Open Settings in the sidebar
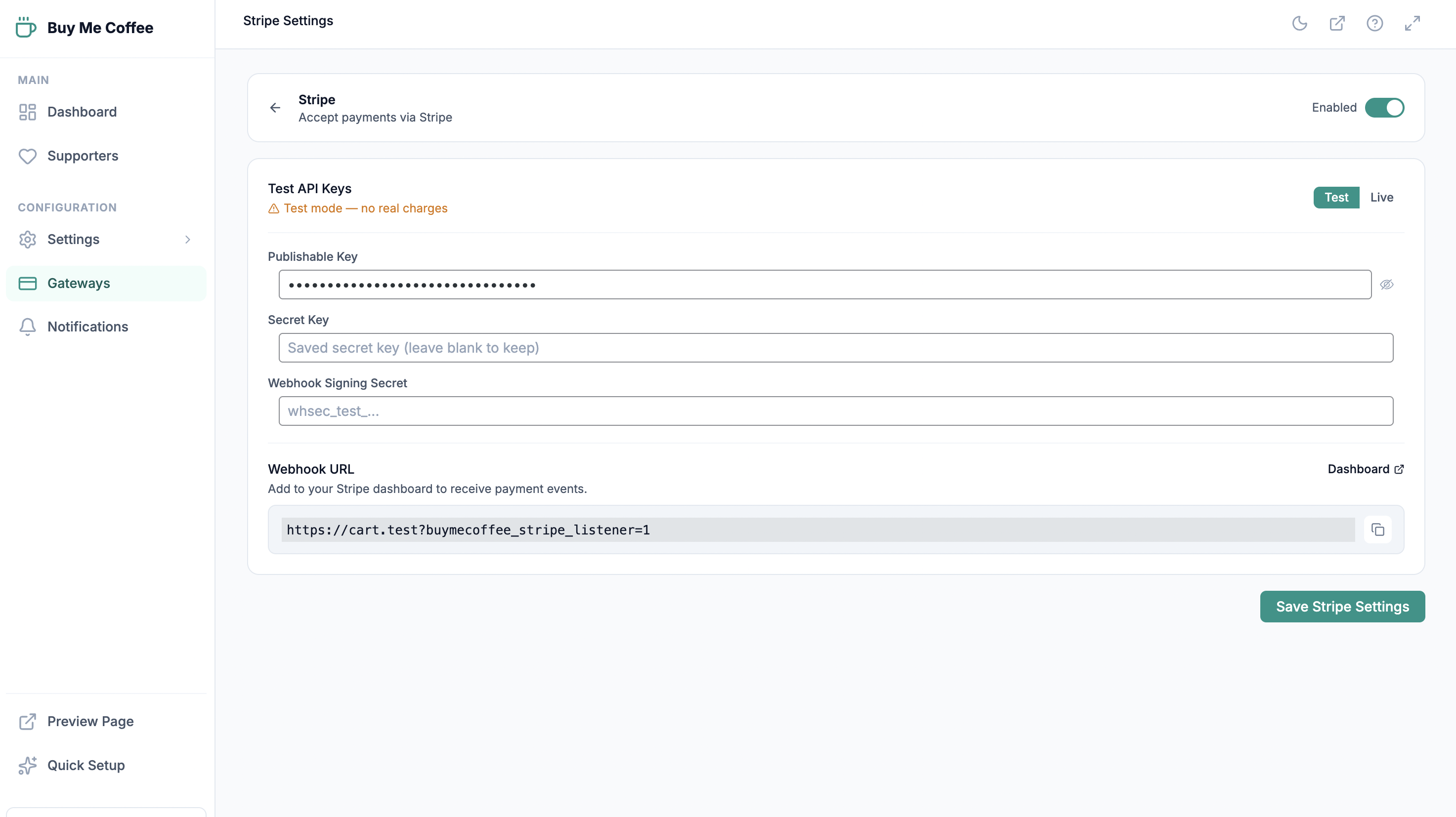The width and height of the screenshot is (1456, 817). [x=106, y=240]
